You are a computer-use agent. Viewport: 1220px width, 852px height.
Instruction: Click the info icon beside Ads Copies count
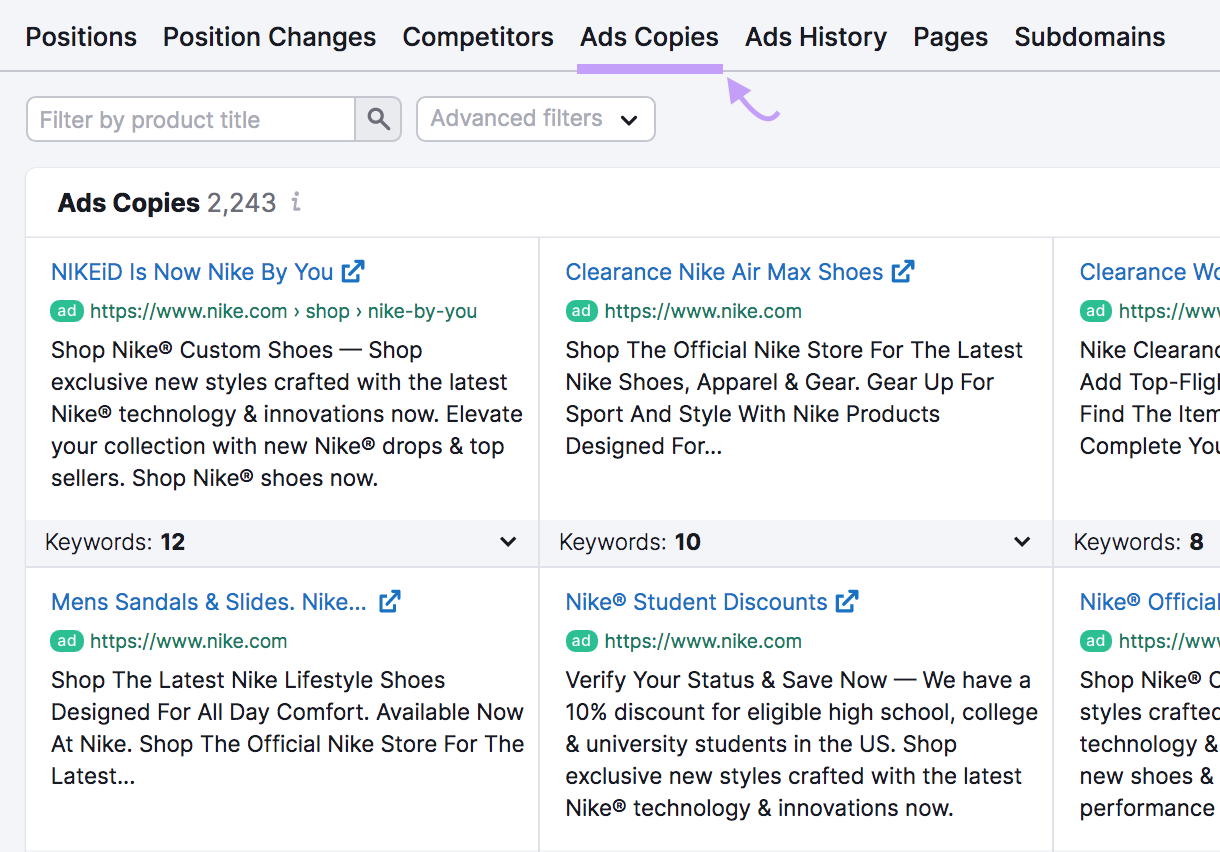coord(295,202)
